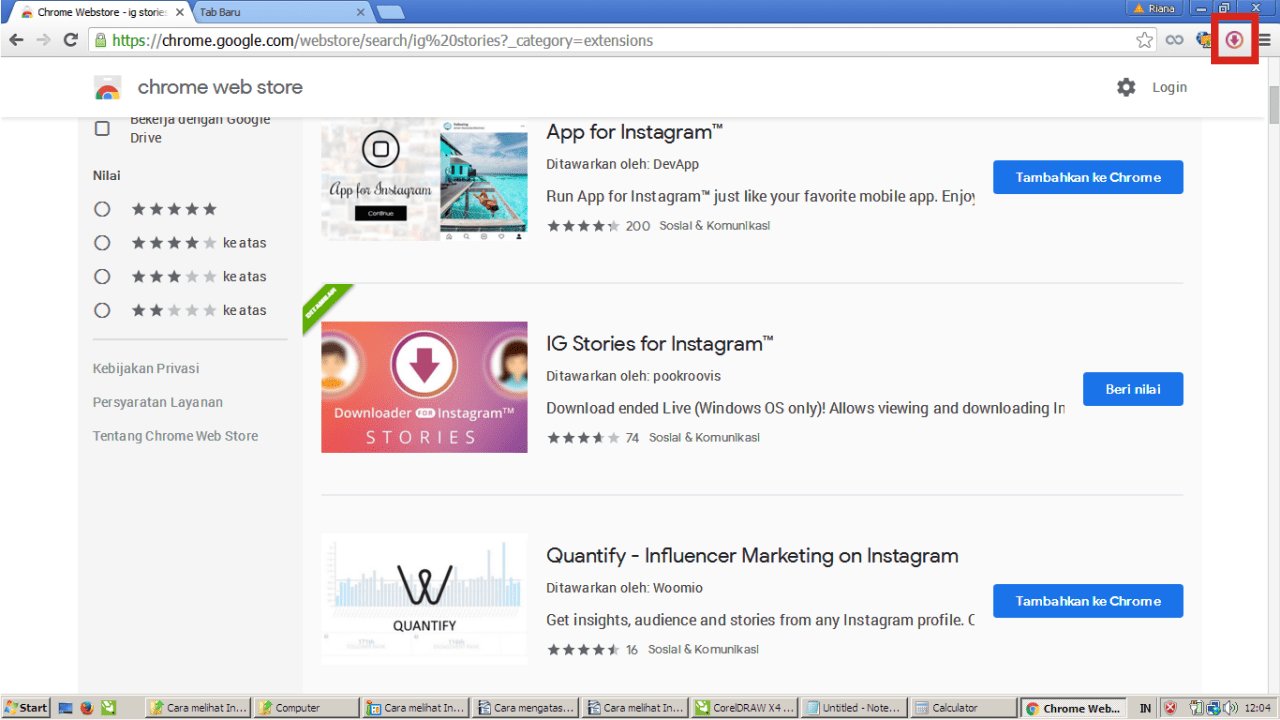Click the Show Desktop quick launch icon
This screenshot has height=720, width=1280.
coord(66,708)
